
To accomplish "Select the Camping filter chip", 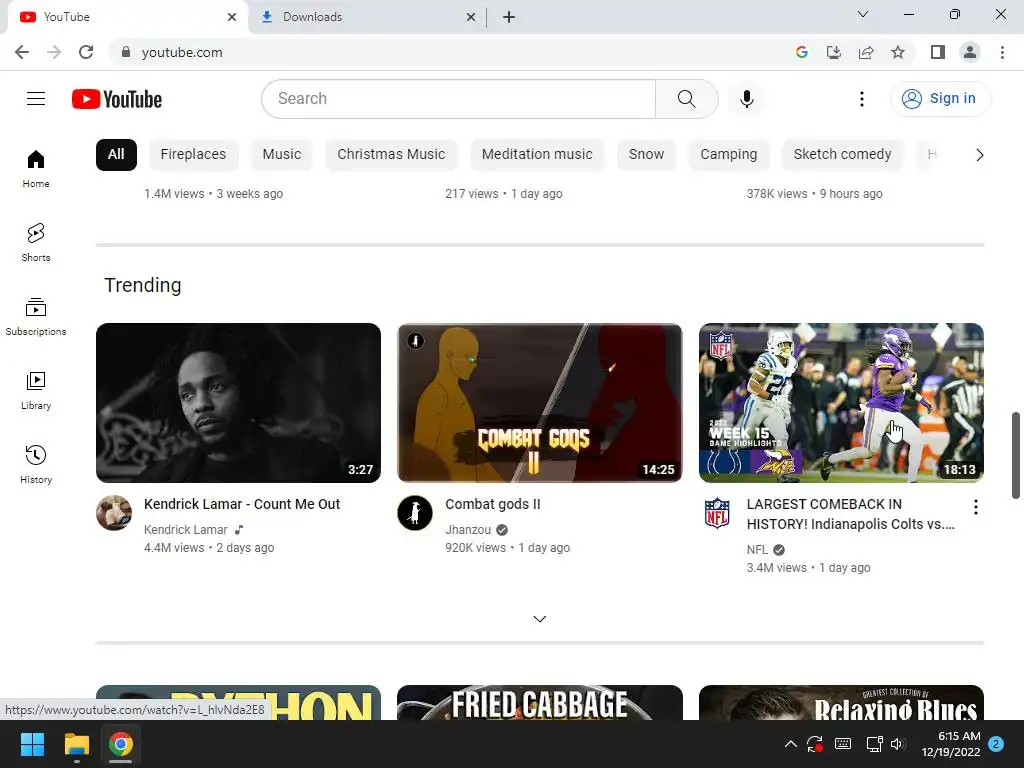I will click(729, 154).
